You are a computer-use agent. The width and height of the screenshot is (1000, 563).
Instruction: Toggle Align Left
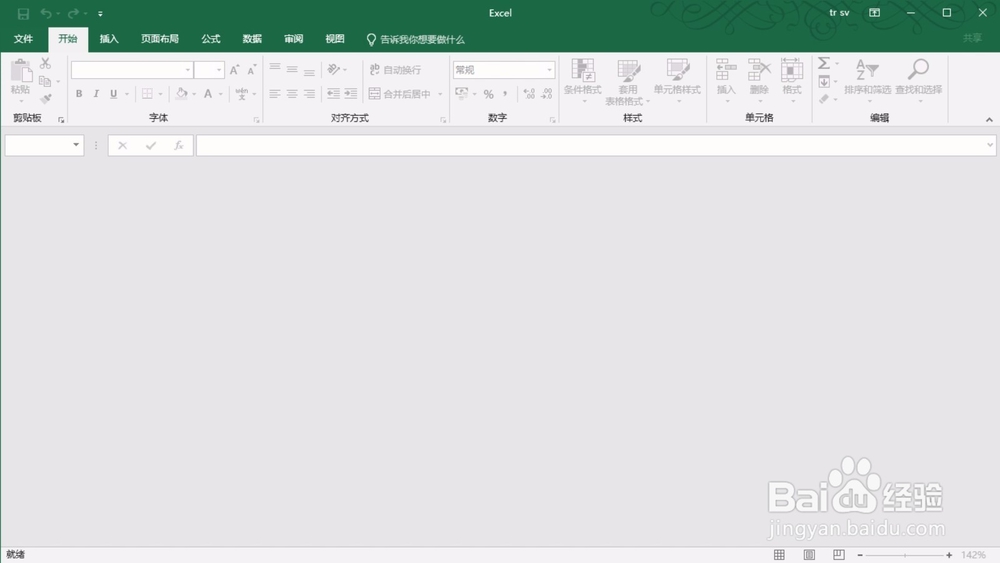coord(275,94)
